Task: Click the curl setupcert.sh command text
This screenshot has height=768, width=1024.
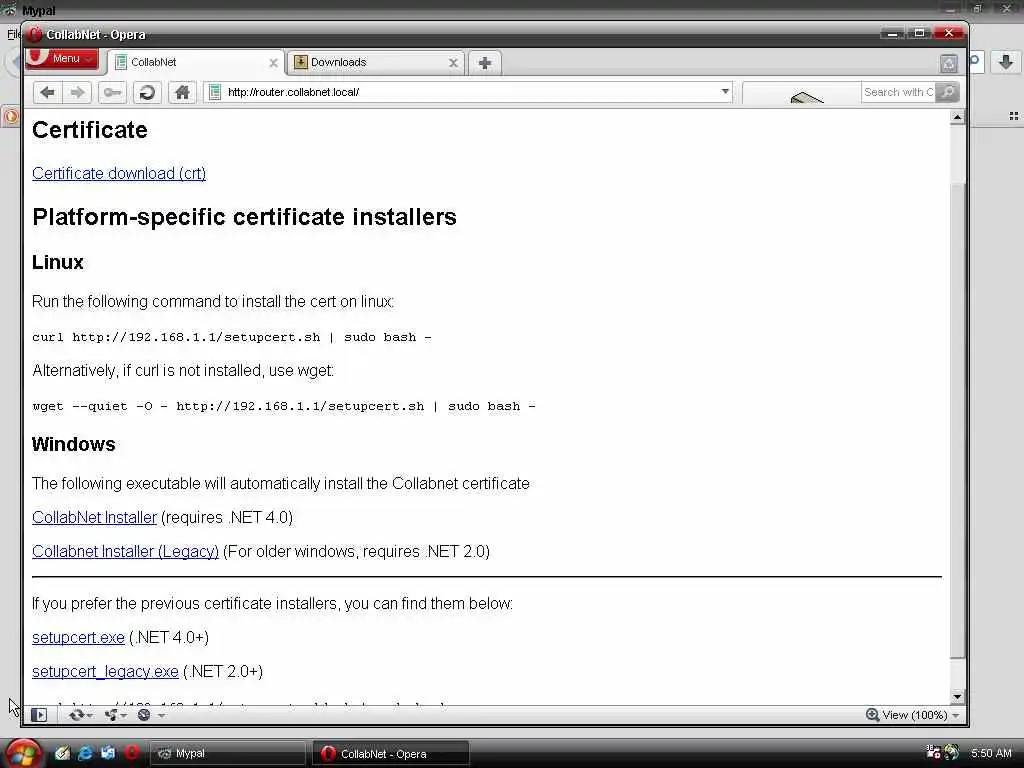Action: coord(232,337)
